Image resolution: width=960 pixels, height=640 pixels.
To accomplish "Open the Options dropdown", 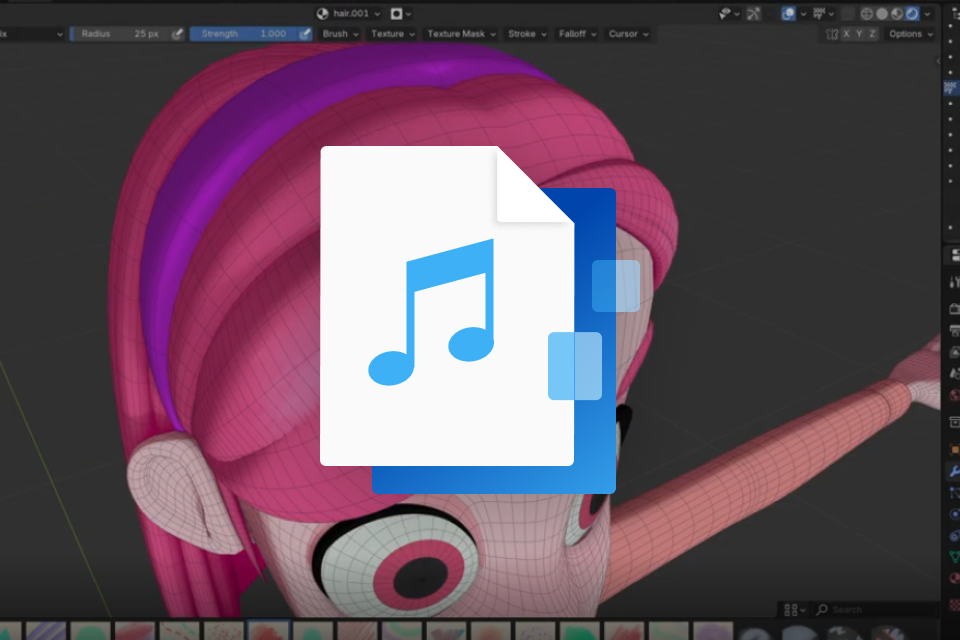I will click(x=910, y=34).
